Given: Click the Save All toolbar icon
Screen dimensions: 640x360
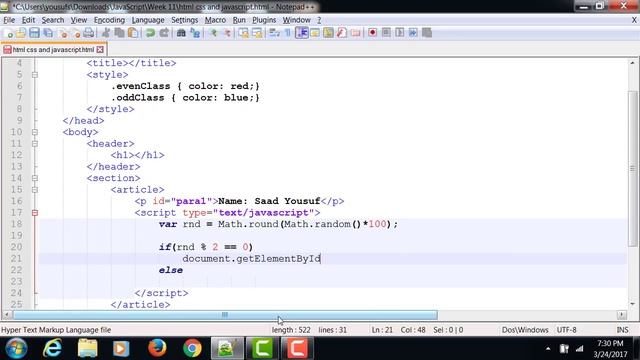Looking at the screenshot, I should [48, 33].
